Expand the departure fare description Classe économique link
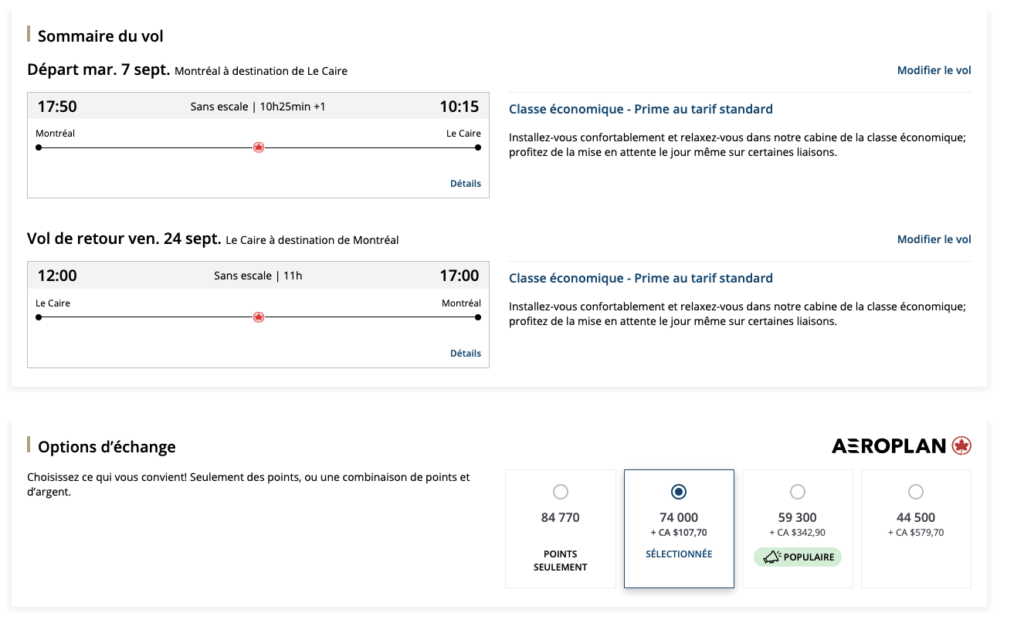 click(640, 108)
